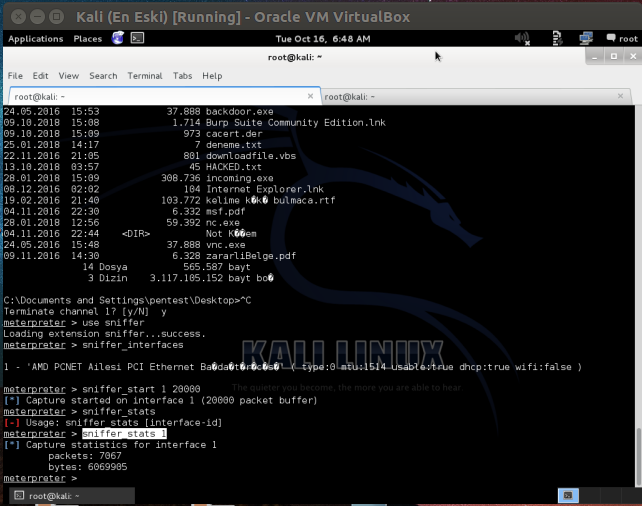Click the zararliBelge.pdf file name
The image size is (642, 506).
pyautogui.click(x=251, y=256)
